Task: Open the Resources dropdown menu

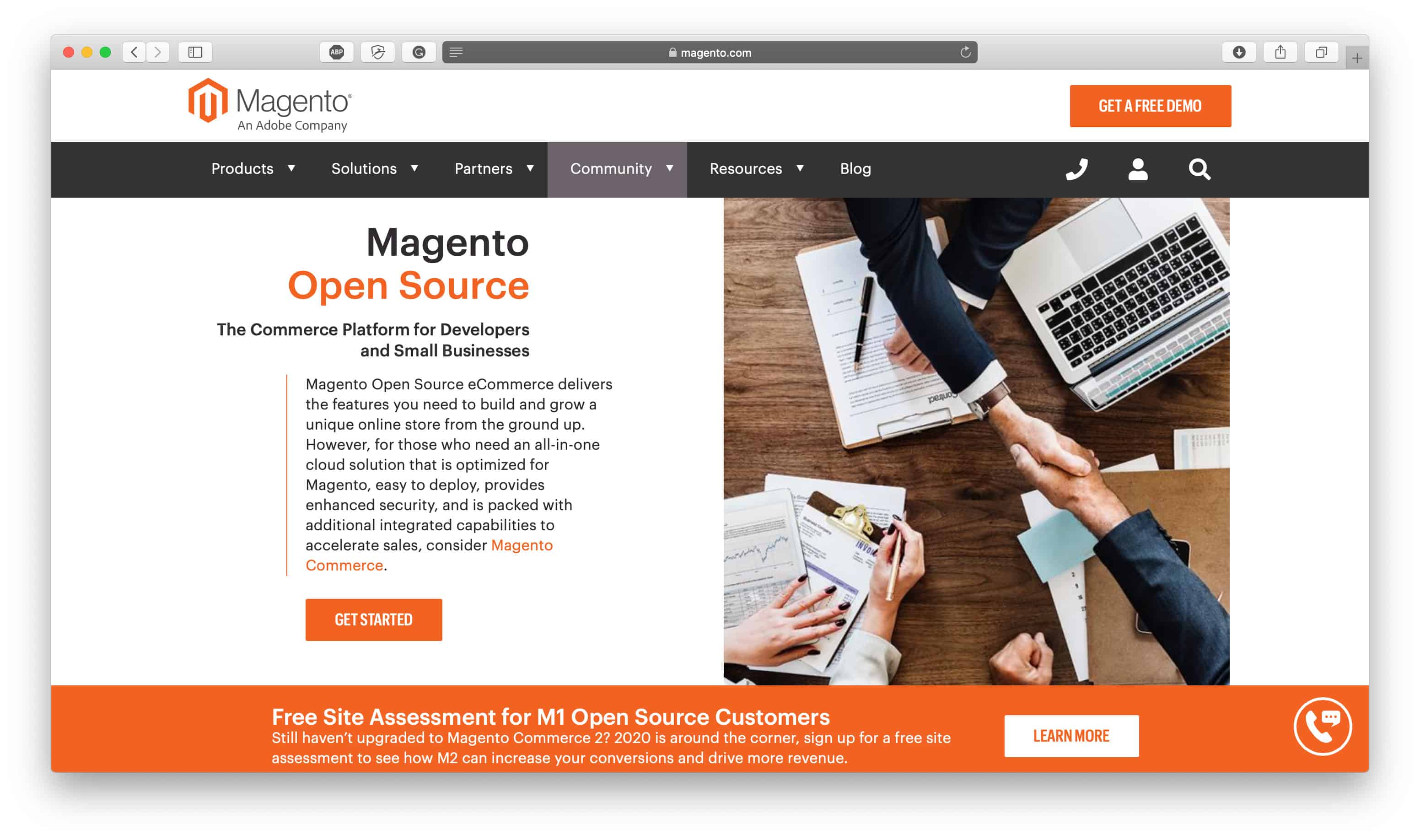Action: (x=755, y=168)
